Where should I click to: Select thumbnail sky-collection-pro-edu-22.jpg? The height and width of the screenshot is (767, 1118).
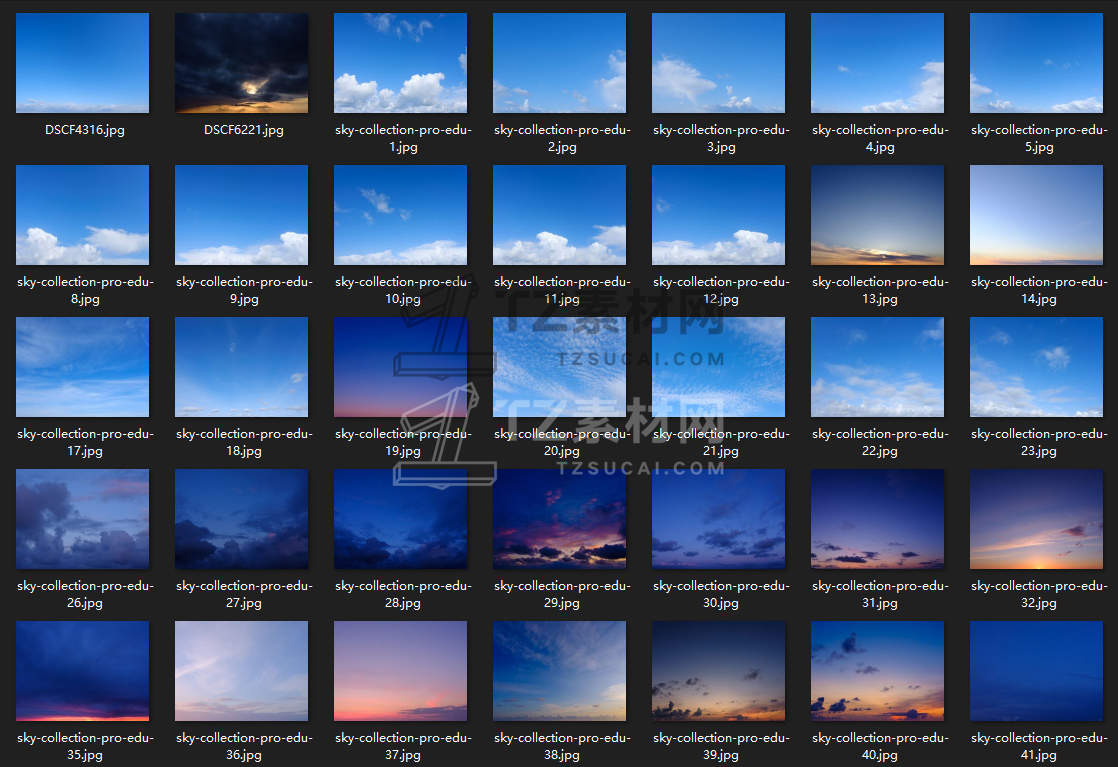878,366
